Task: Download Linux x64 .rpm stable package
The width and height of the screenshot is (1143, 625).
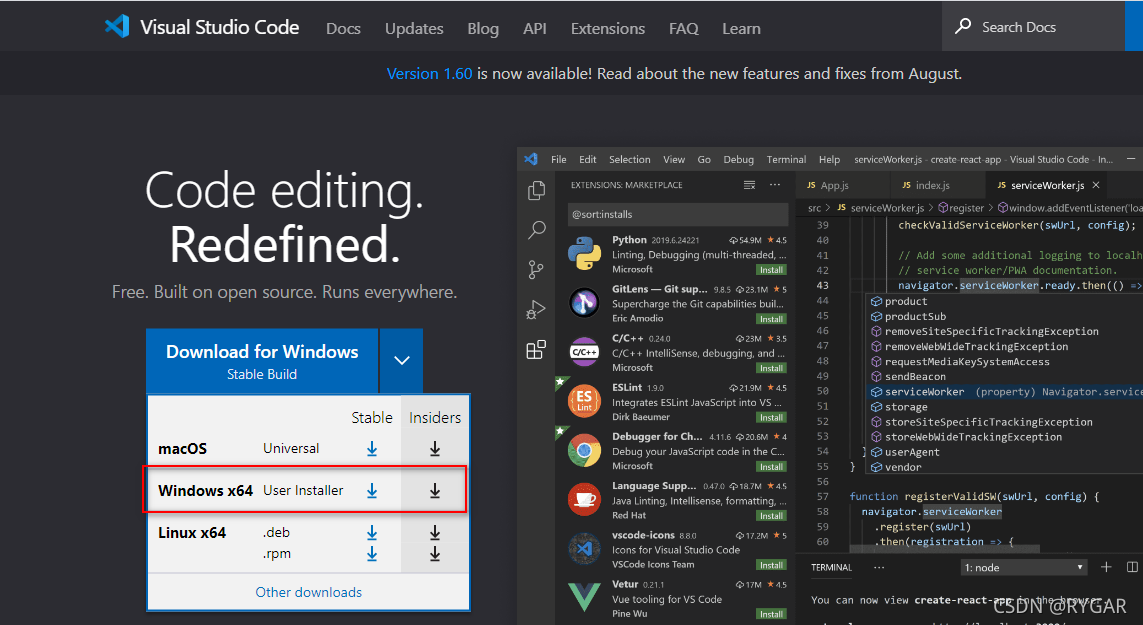Action: [x=372, y=554]
